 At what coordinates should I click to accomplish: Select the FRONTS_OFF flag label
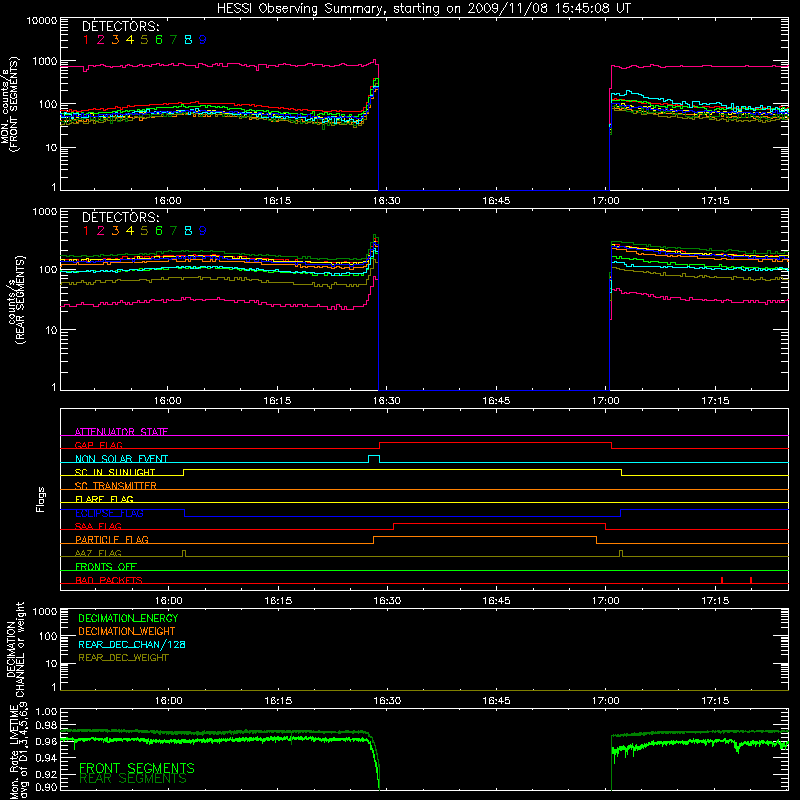[106, 566]
